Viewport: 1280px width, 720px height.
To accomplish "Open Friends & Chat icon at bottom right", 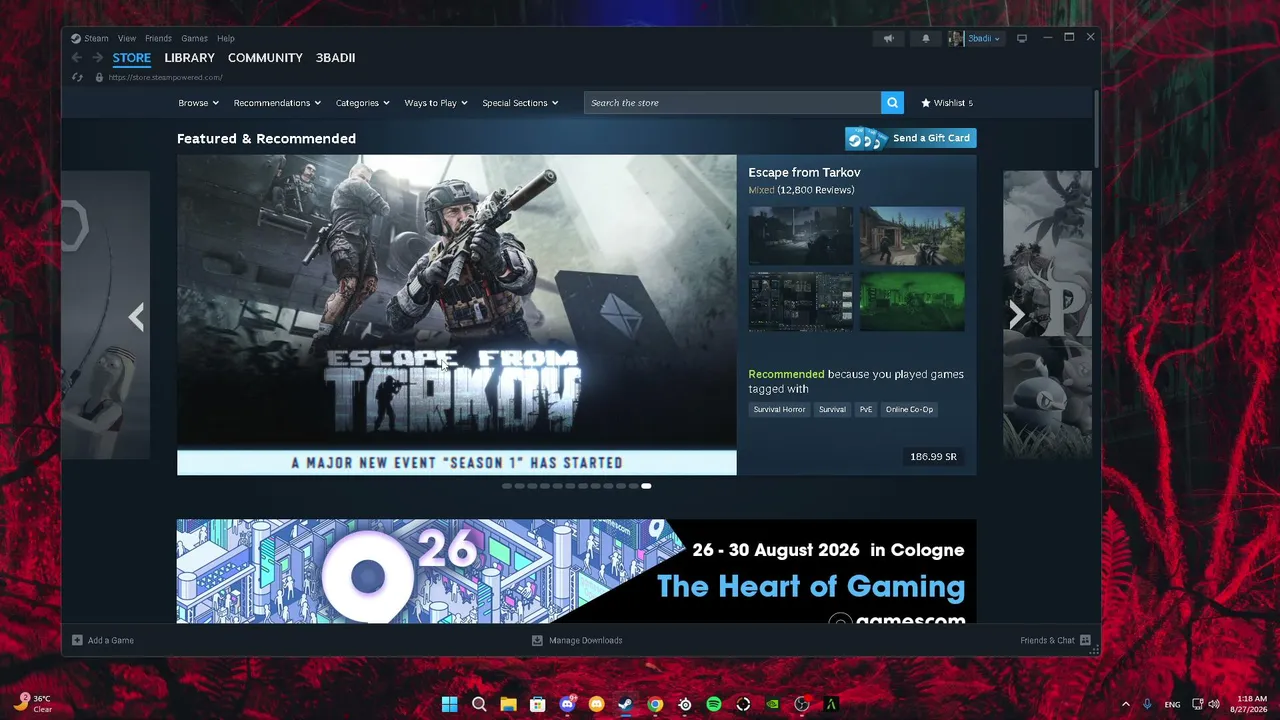I will click(x=1085, y=640).
